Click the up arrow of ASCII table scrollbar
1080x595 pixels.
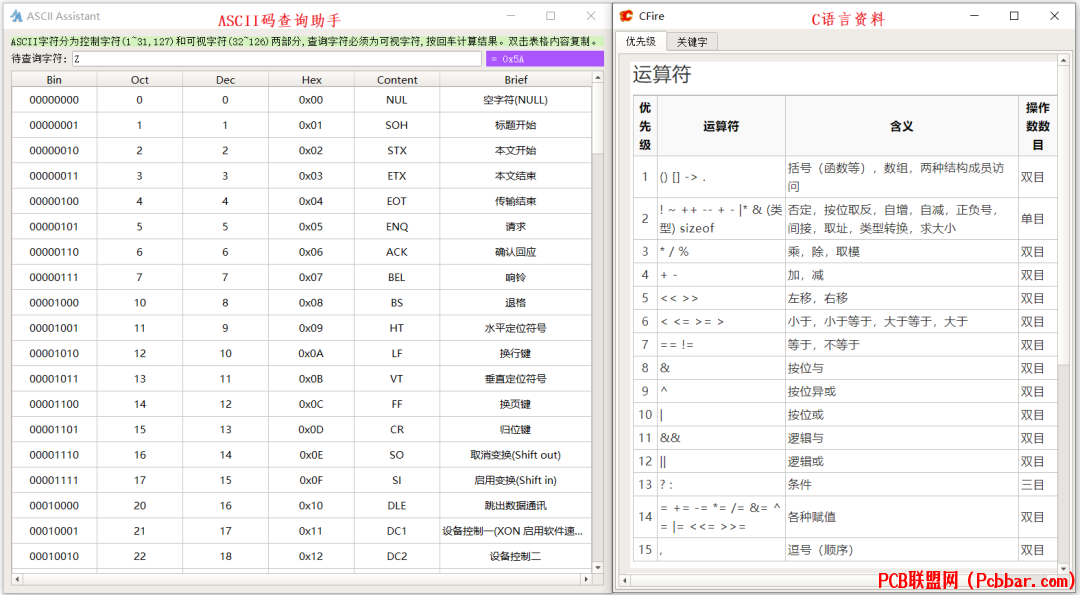pyautogui.click(x=597, y=78)
